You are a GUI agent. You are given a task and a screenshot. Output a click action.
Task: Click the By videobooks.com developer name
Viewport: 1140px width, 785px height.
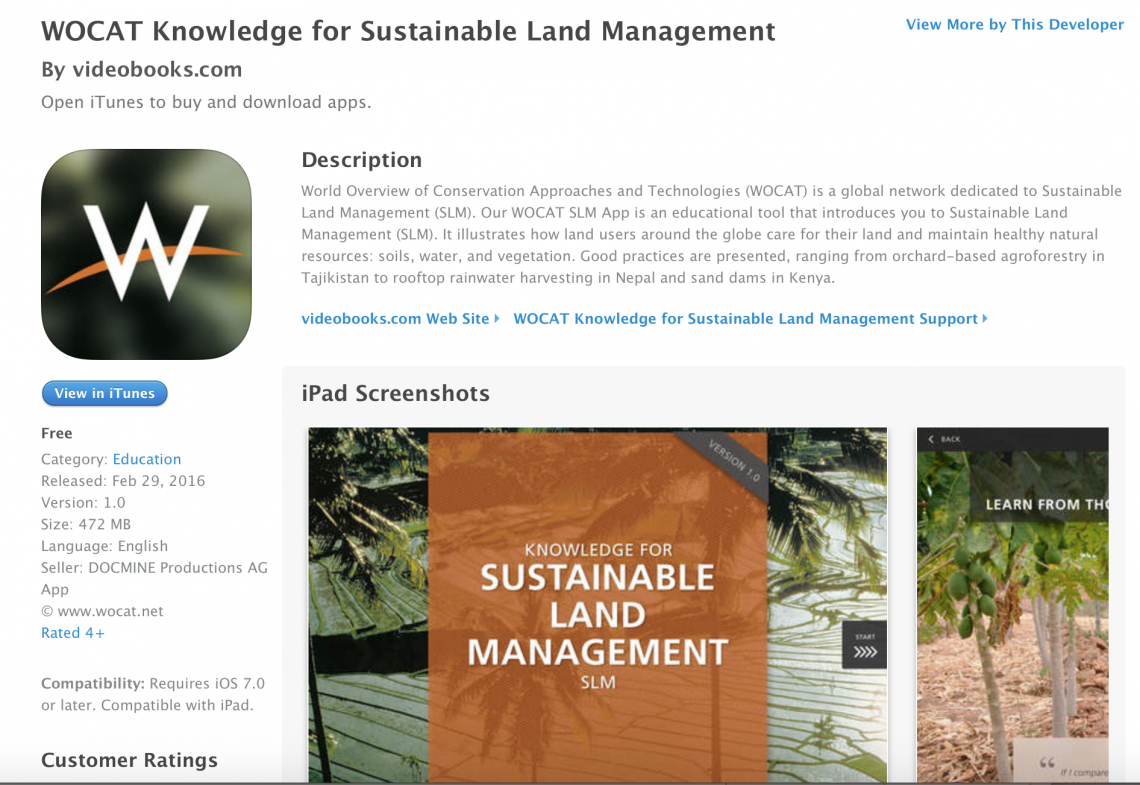coord(142,70)
